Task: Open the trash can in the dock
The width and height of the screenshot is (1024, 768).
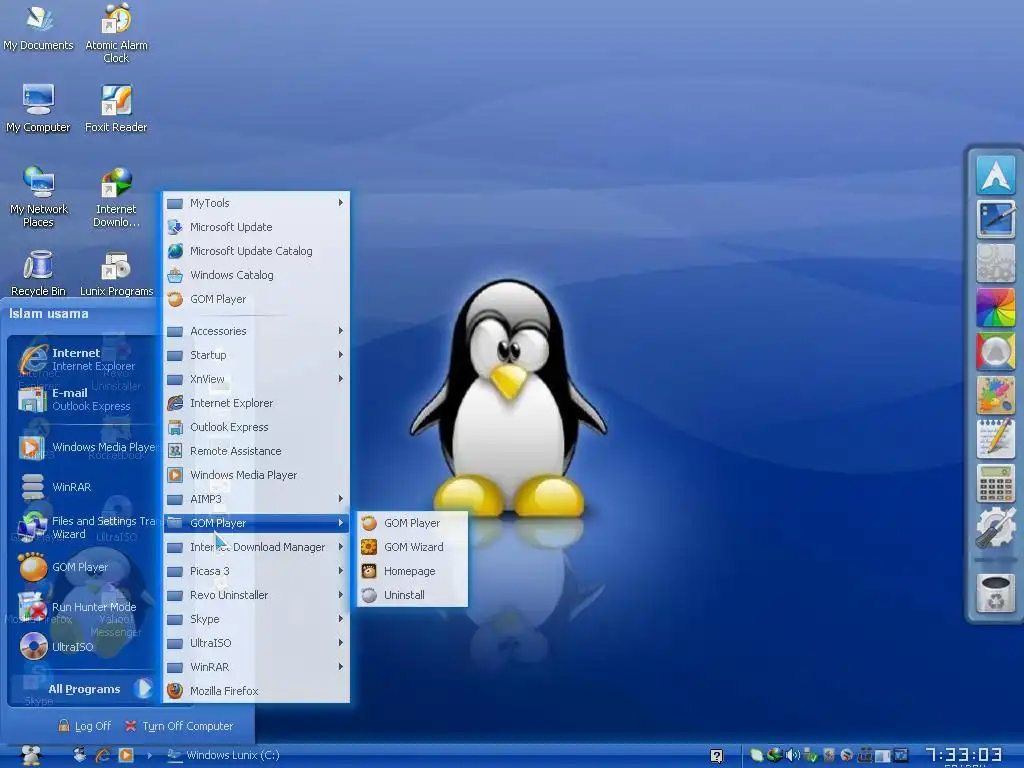Action: 995,592
